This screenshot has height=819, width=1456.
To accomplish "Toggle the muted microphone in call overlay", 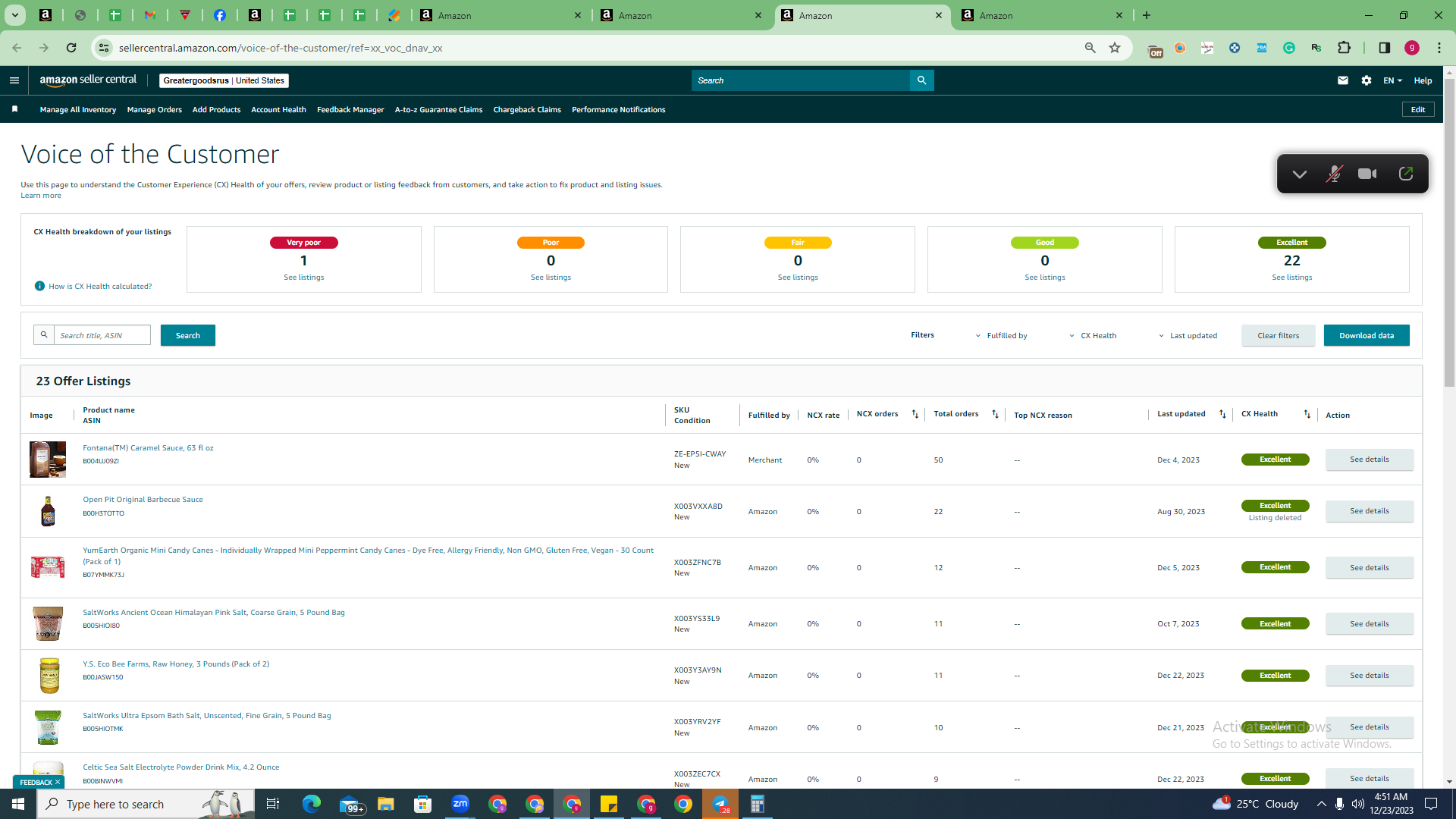I will tap(1334, 174).
